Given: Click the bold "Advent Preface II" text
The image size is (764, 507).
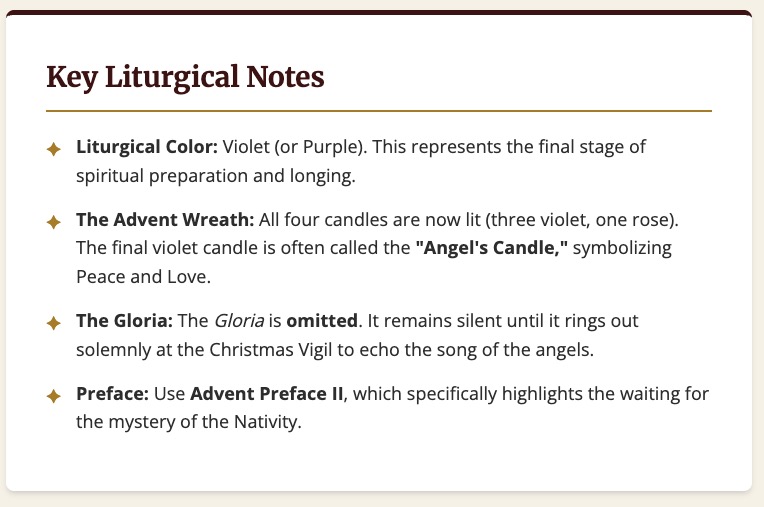Looking at the screenshot, I should coord(266,394).
